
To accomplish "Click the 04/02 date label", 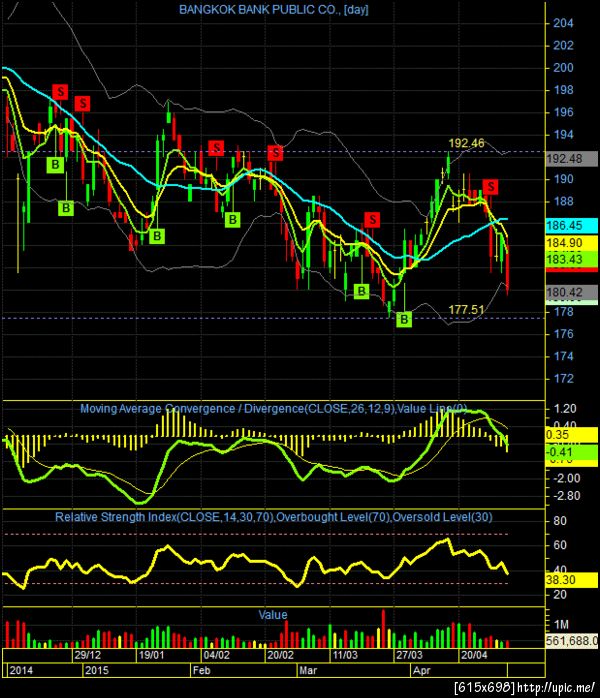I will coord(216,655).
